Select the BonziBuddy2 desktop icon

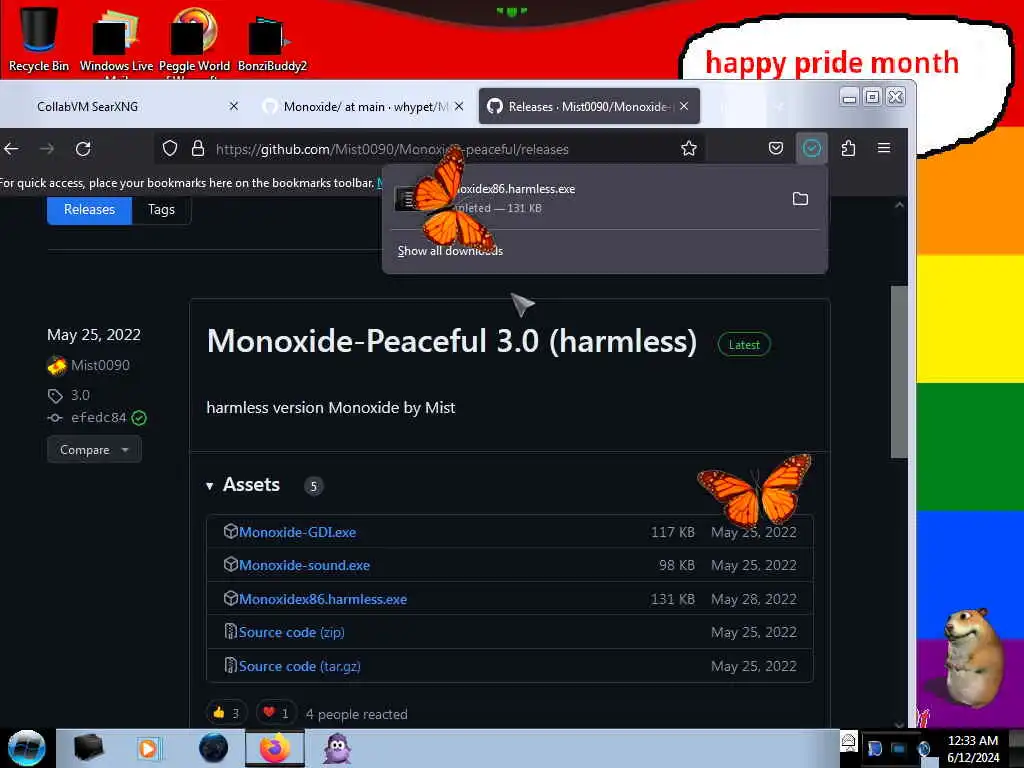coord(272,42)
